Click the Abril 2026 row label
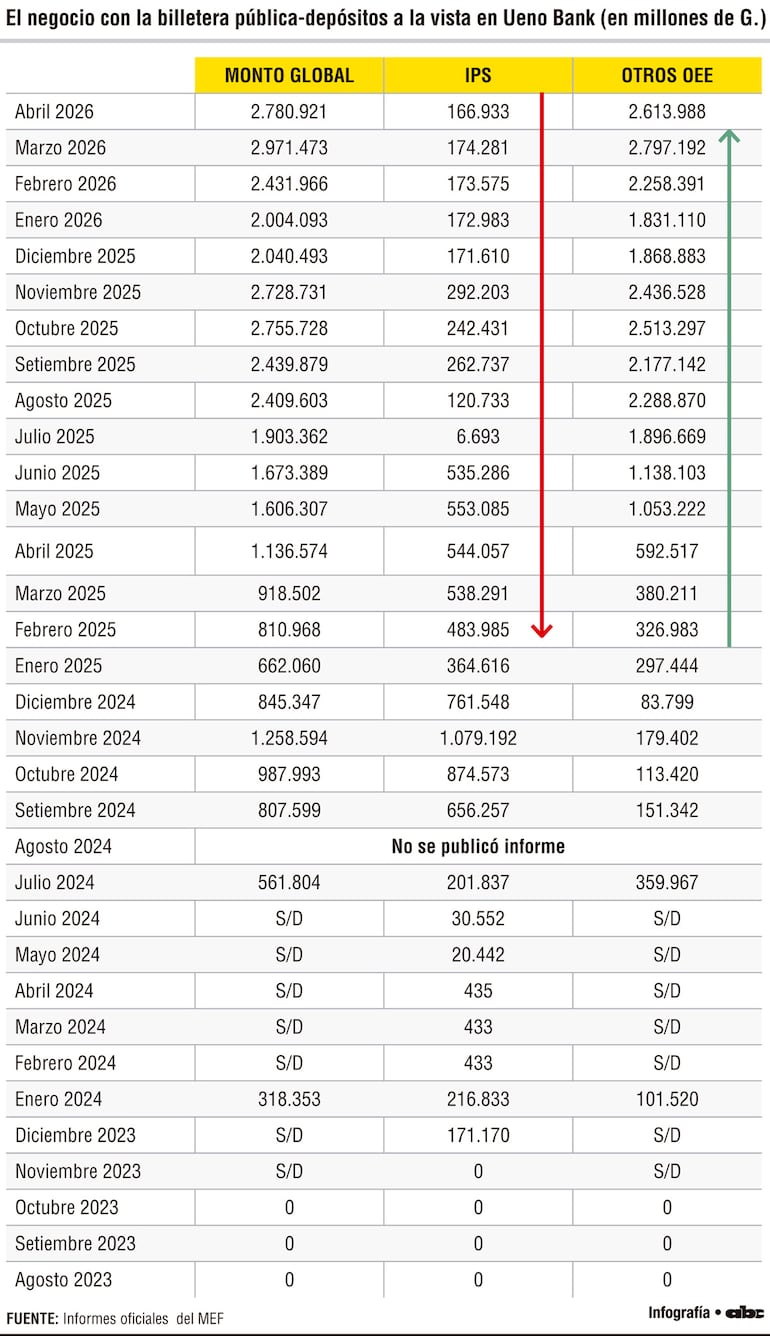 [x=54, y=112]
